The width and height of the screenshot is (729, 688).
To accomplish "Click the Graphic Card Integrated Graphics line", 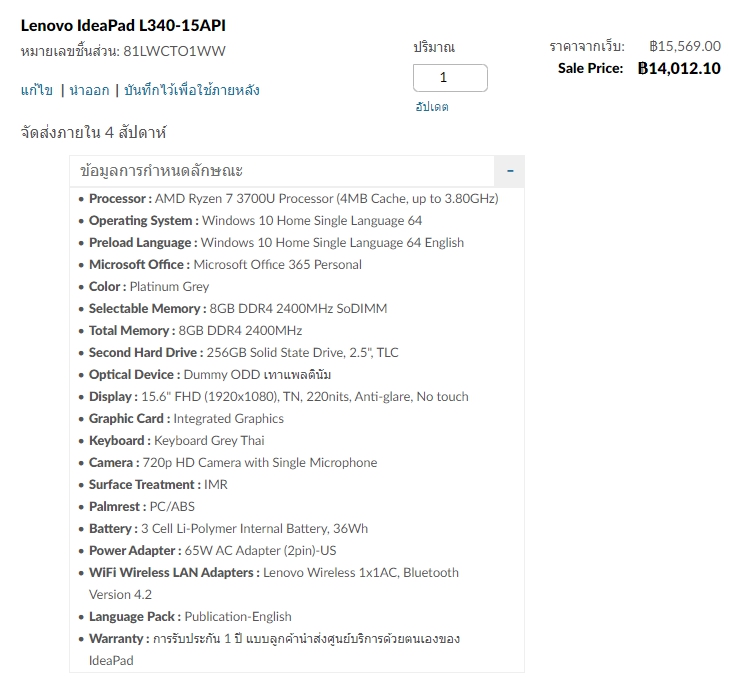I will pos(186,418).
